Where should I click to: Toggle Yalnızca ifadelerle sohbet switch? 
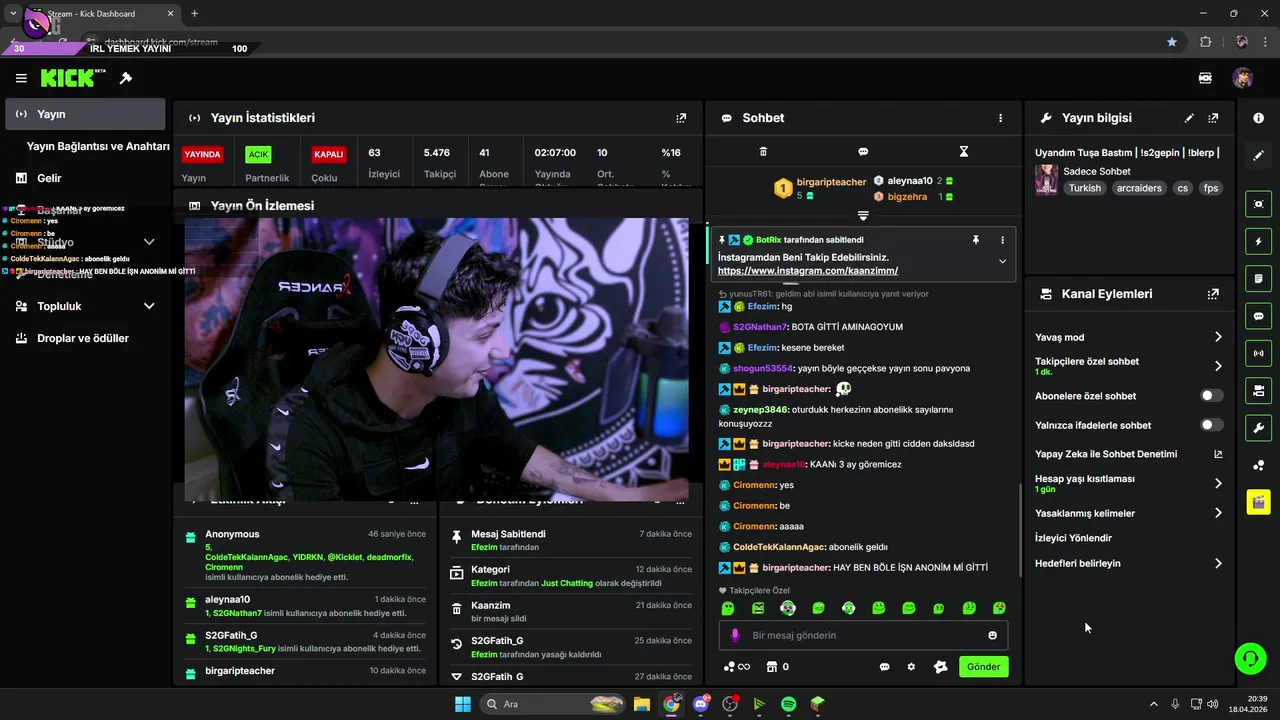1211,425
